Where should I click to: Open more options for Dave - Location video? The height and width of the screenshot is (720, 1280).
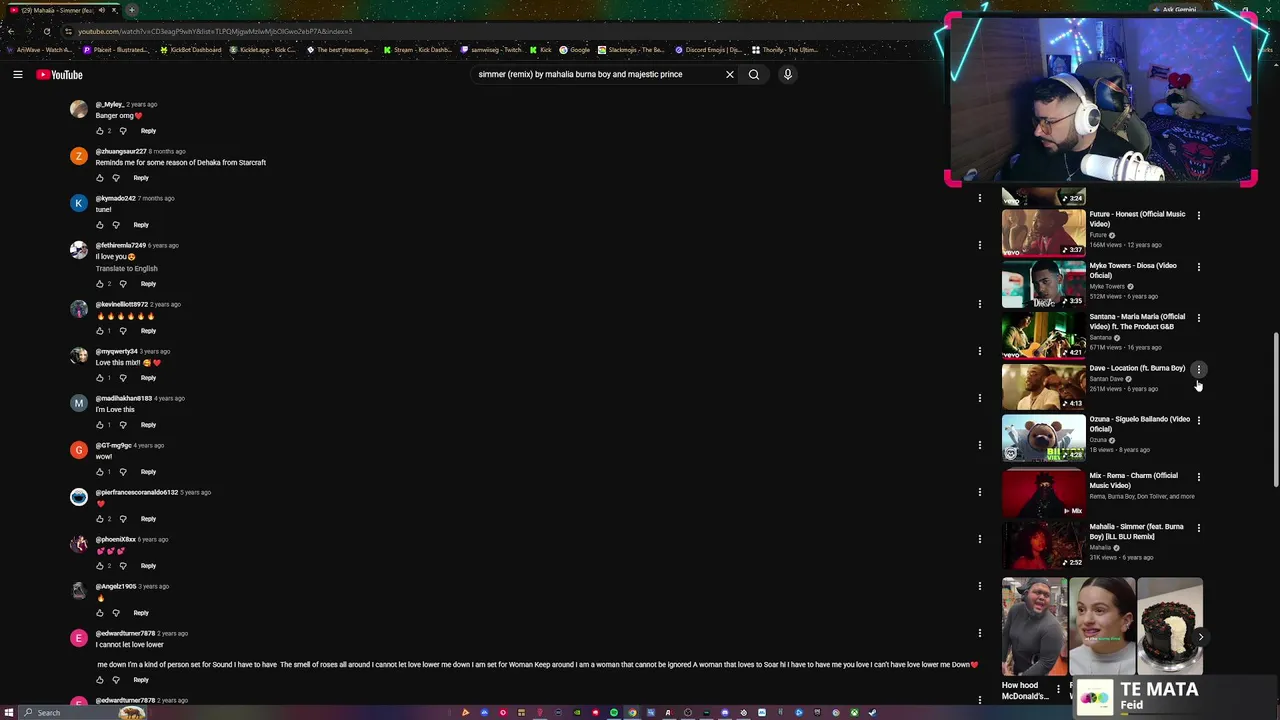(x=1199, y=369)
